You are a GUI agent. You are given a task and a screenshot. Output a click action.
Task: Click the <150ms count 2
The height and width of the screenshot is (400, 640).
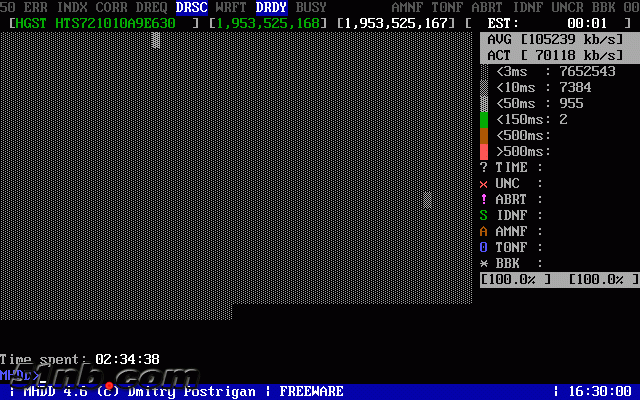pyautogui.click(x=563, y=120)
